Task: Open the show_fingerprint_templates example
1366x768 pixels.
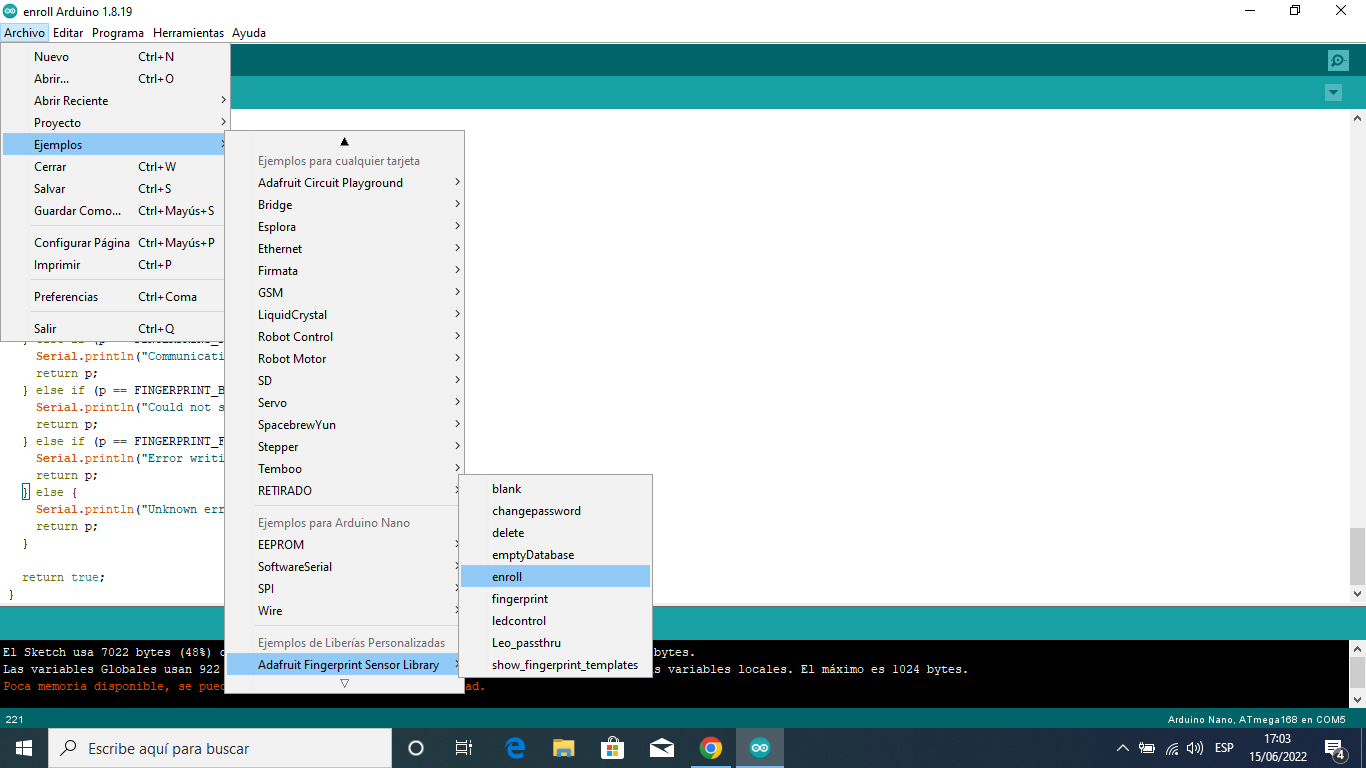Action: [556, 665]
